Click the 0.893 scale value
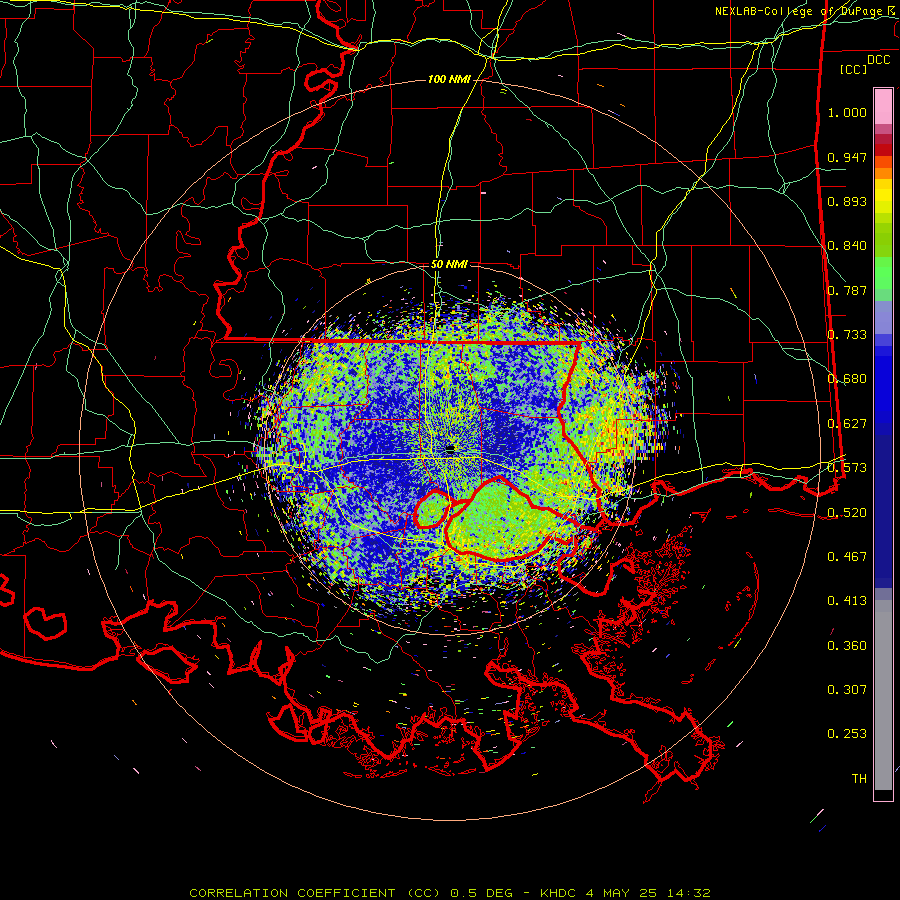900x900 pixels. click(x=847, y=201)
